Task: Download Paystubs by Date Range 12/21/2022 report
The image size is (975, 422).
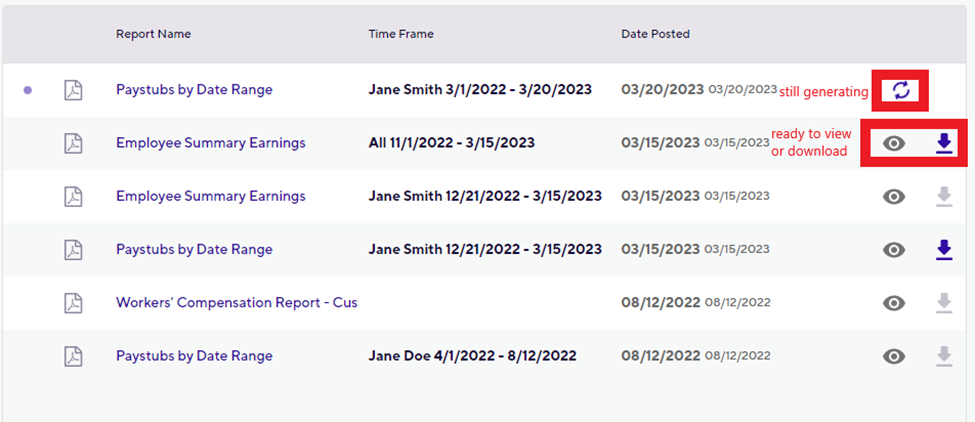Action: click(944, 250)
